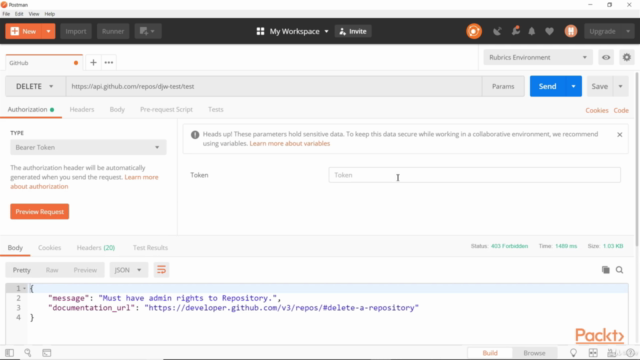Image resolution: width=640 pixels, height=360 pixels.
Task: Open the View menu
Action: click(34, 14)
